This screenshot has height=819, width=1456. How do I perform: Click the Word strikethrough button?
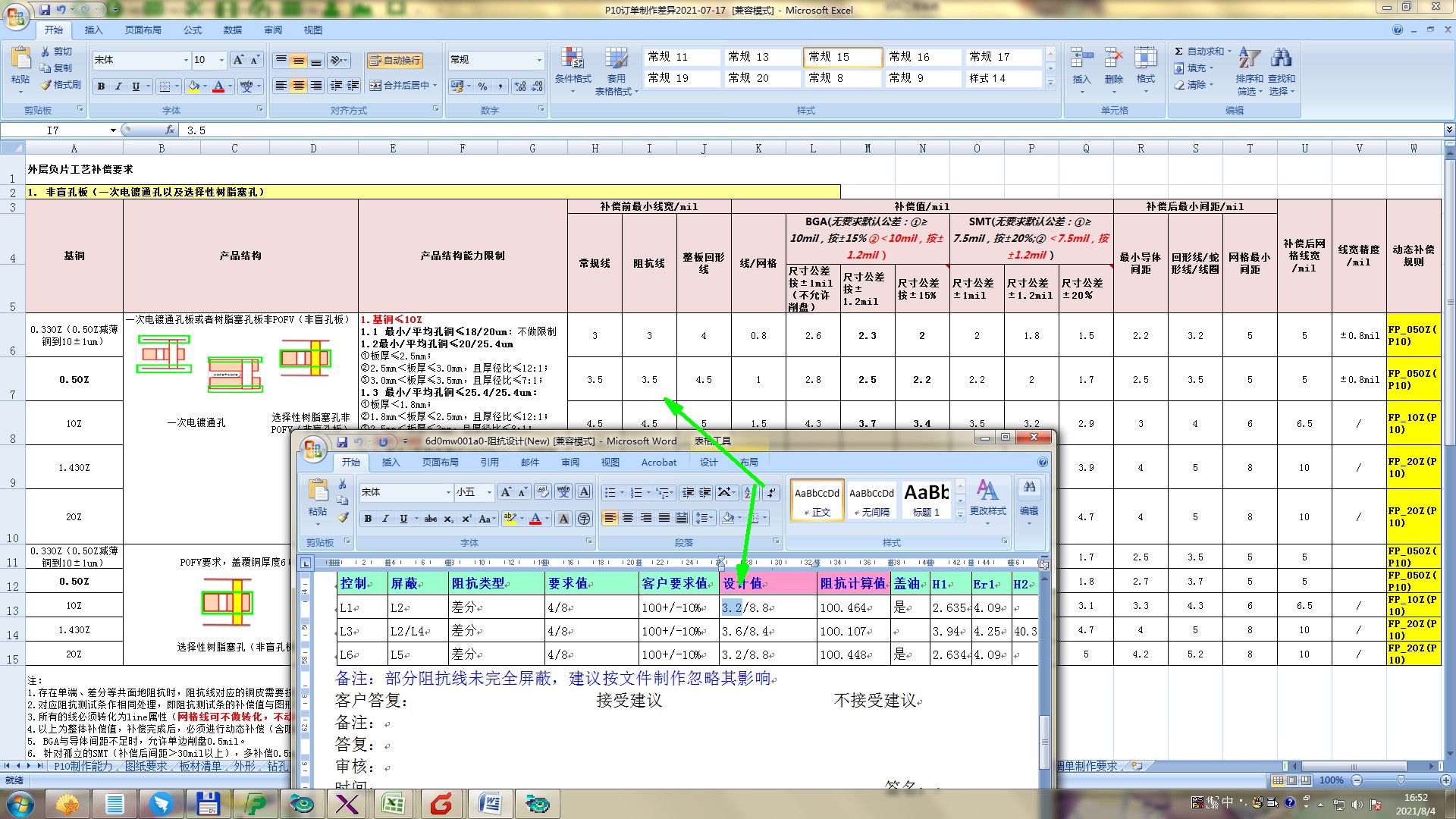[430, 519]
